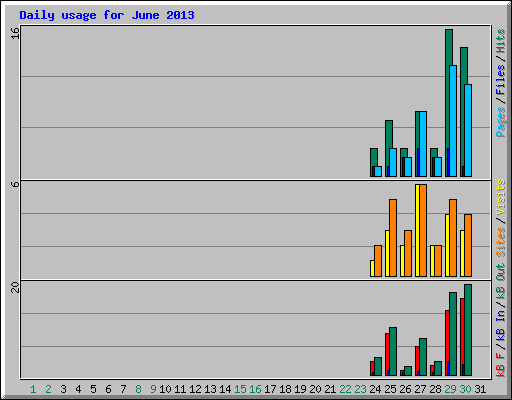Viewport: 512px width, 400px height.
Task: Select the cyan Pages bar for day 27
Action: [423, 144]
